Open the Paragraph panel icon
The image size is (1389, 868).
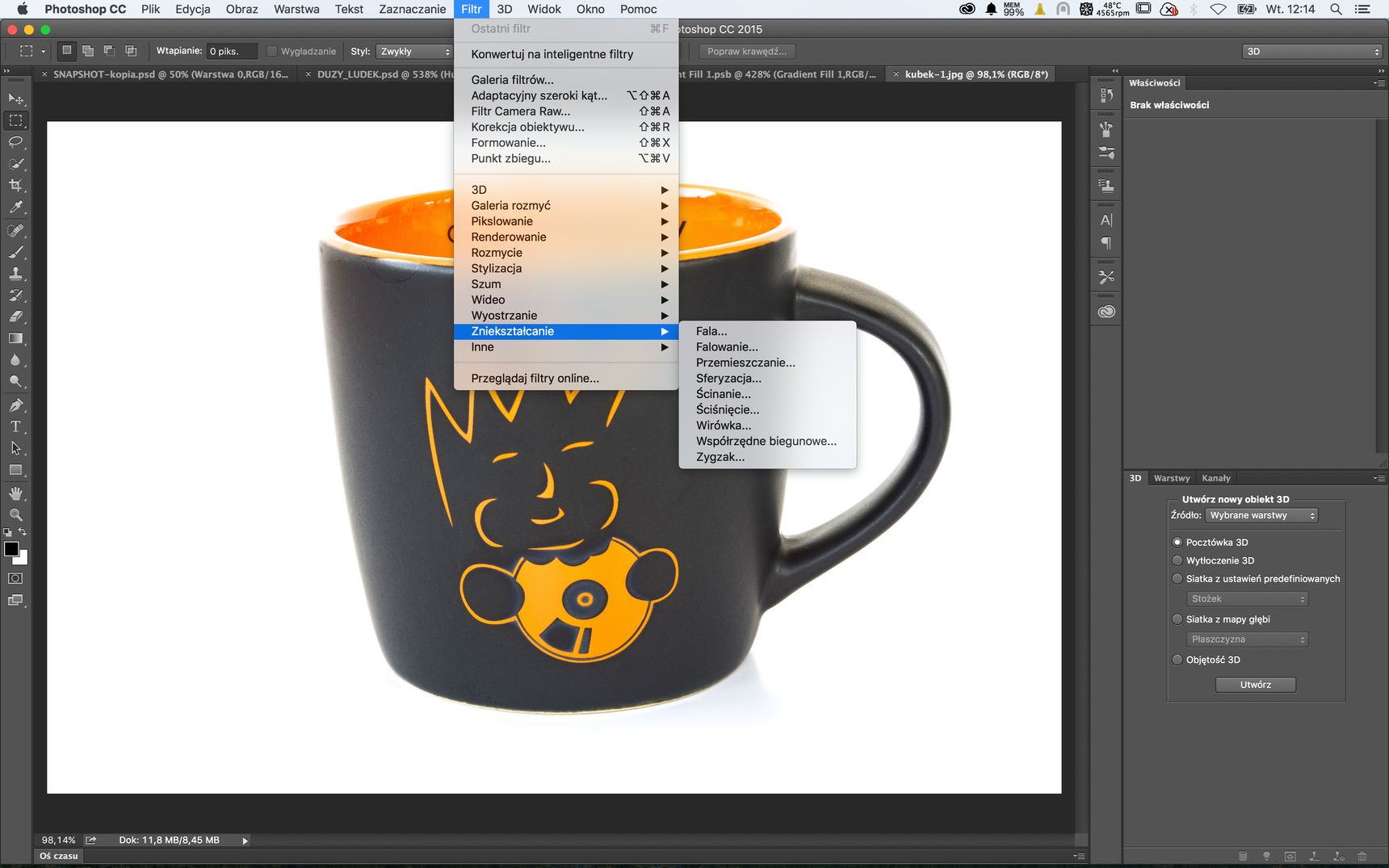coord(1106,243)
